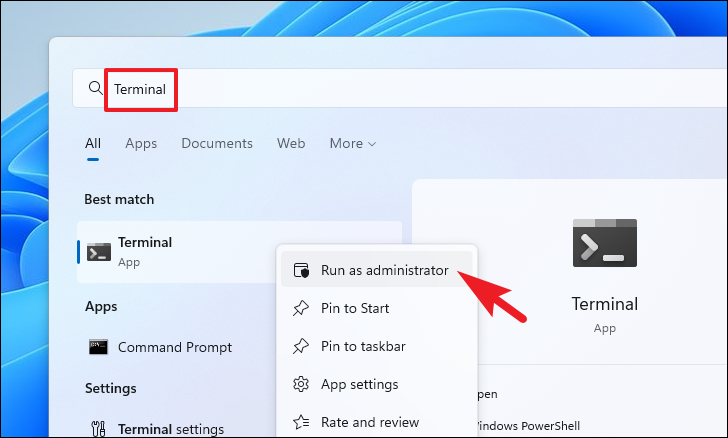Click the gear icon beside App settings
The height and width of the screenshot is (438, 728).
(x=301, y=384)
